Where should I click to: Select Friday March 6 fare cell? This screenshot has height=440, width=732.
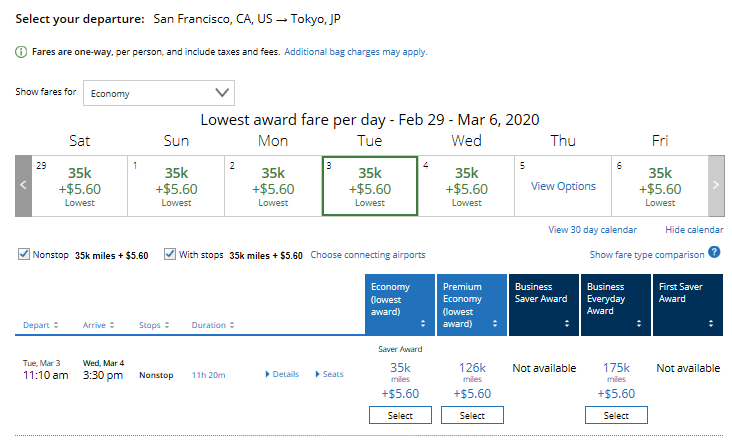tap(660, 186)
